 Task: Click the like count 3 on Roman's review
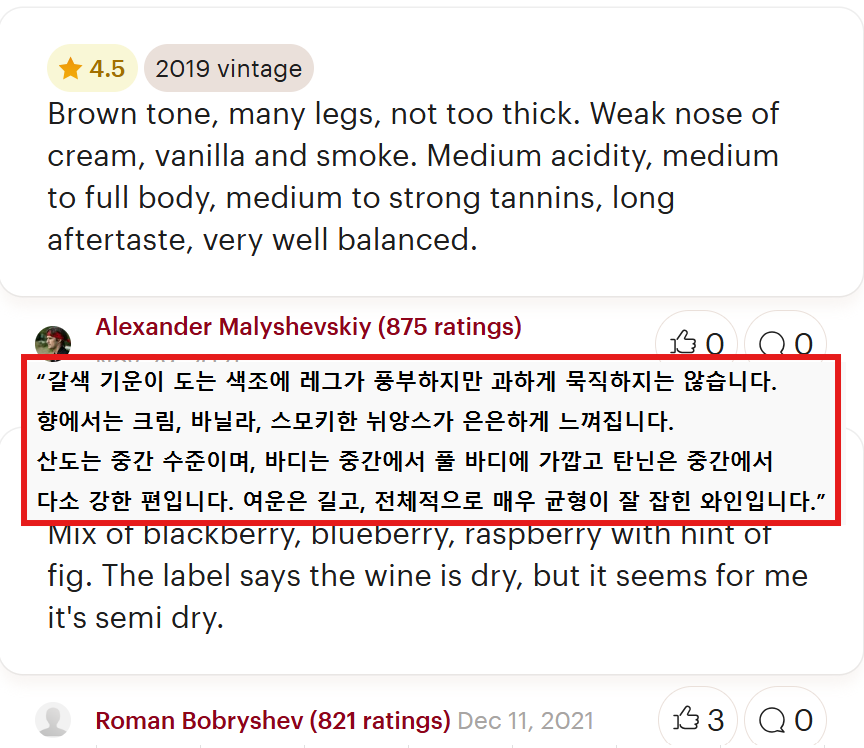pyautogui.click(x=714, y=719)
